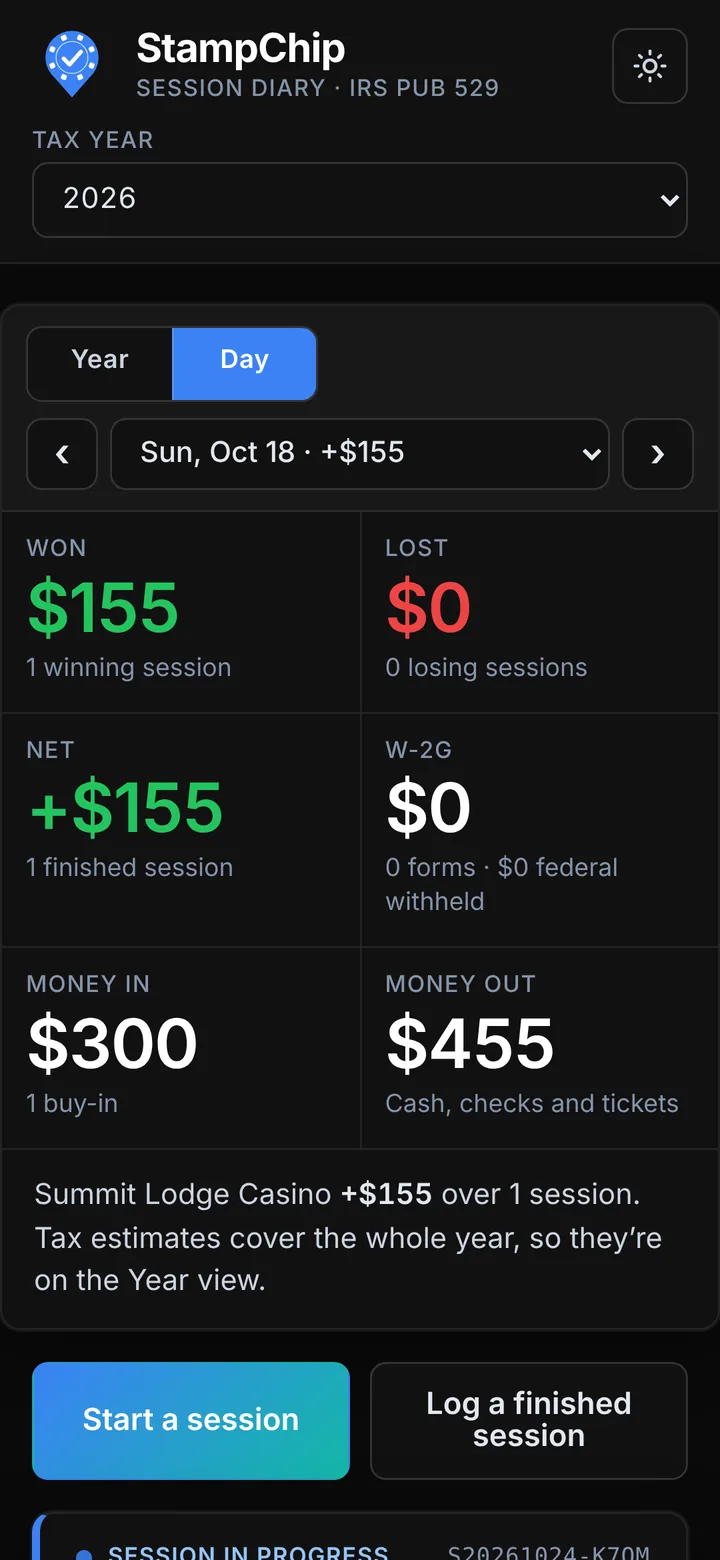The width and height of the screenshot is (720, 1560).
Task: Click the W-2G $0 forms card
Action: [x=540, y=830]
